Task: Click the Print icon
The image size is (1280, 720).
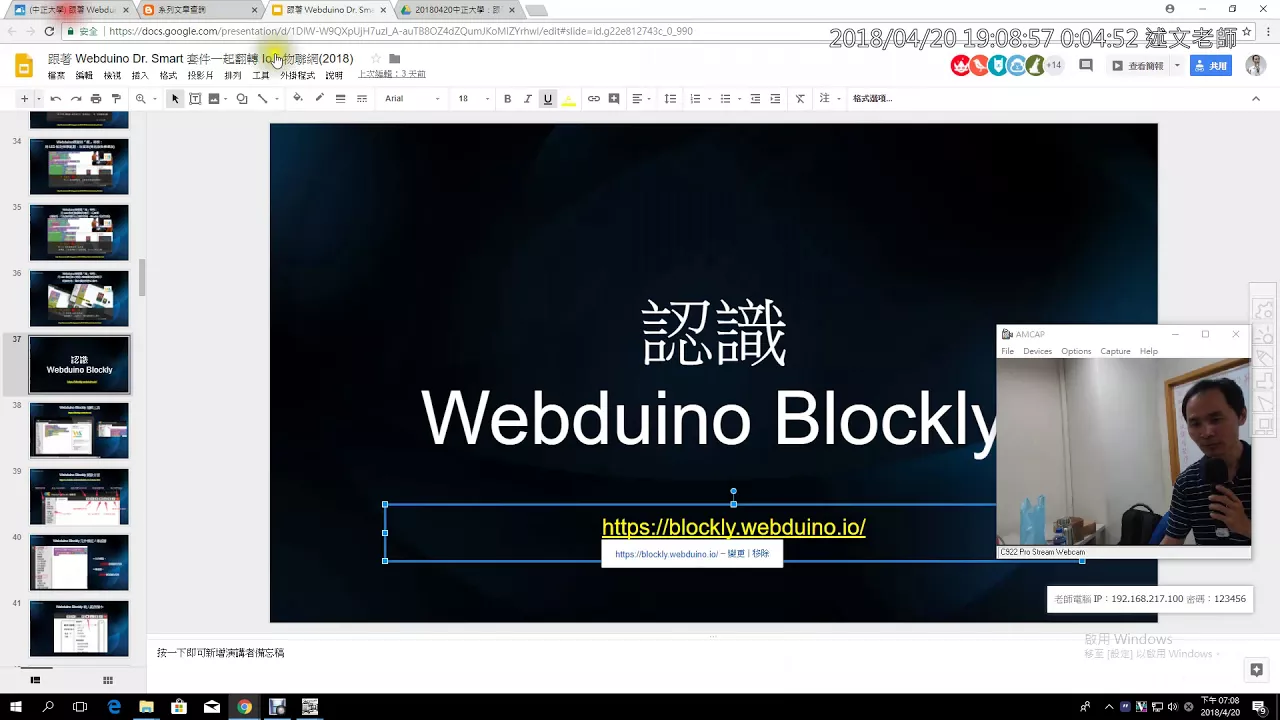Action: pos(96,99)
